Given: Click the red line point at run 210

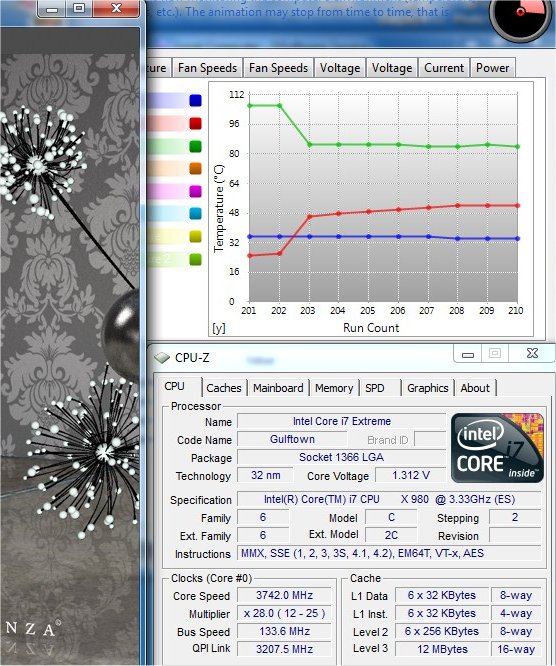Looking at the screenshot, I should click(x=517, y=206).
